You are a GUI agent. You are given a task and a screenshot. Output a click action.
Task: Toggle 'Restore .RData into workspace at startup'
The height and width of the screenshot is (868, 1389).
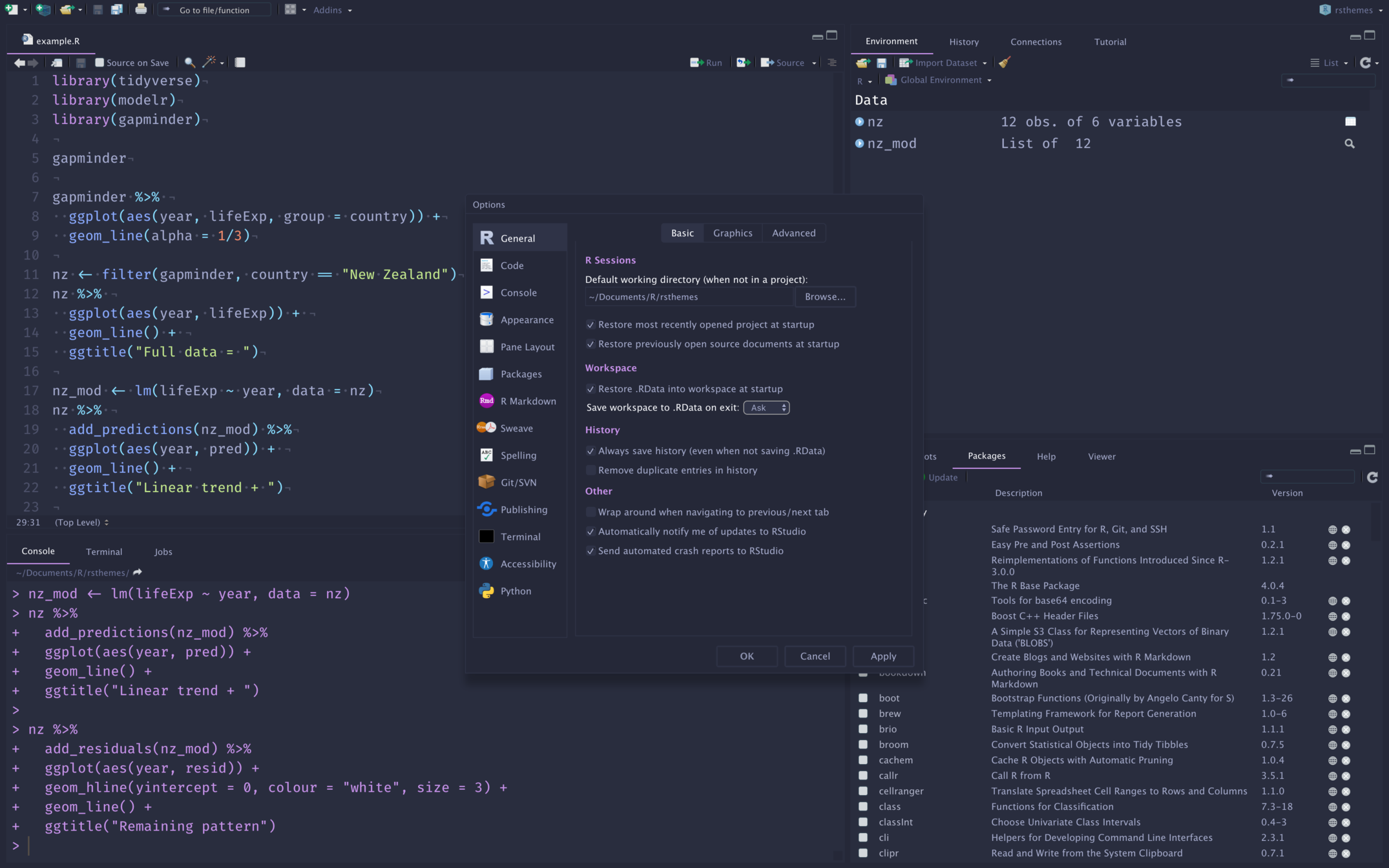coord(590,388)
